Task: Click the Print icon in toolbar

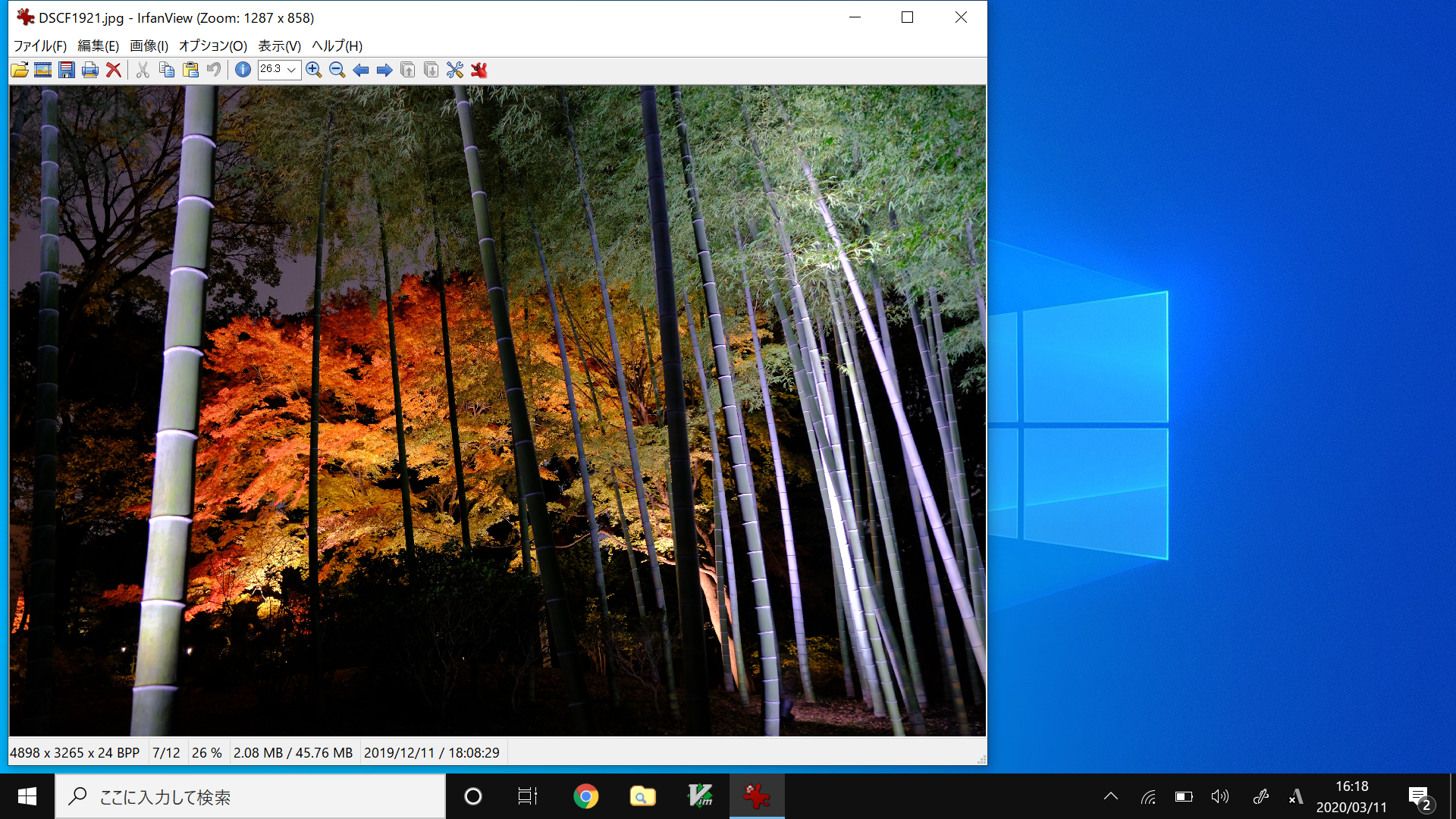Action: [90, 71]
